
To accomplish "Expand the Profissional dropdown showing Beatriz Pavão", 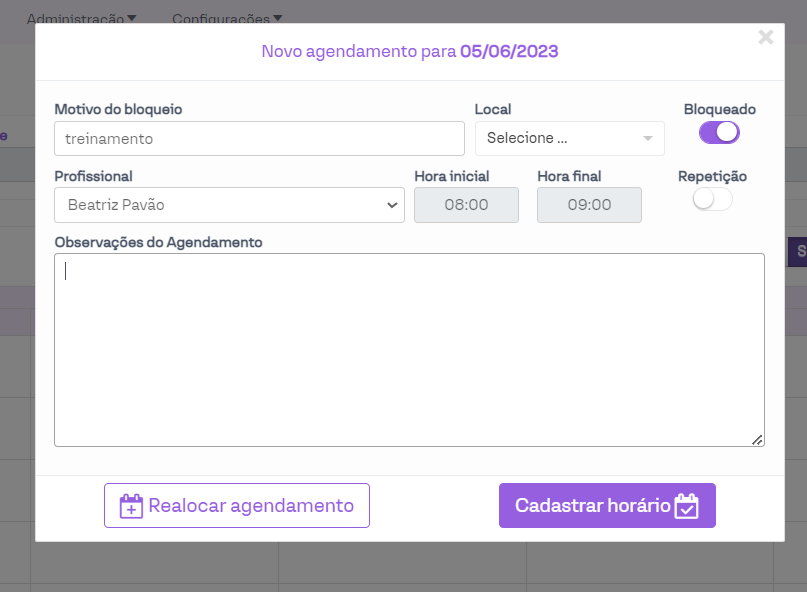I will point(229,205).
